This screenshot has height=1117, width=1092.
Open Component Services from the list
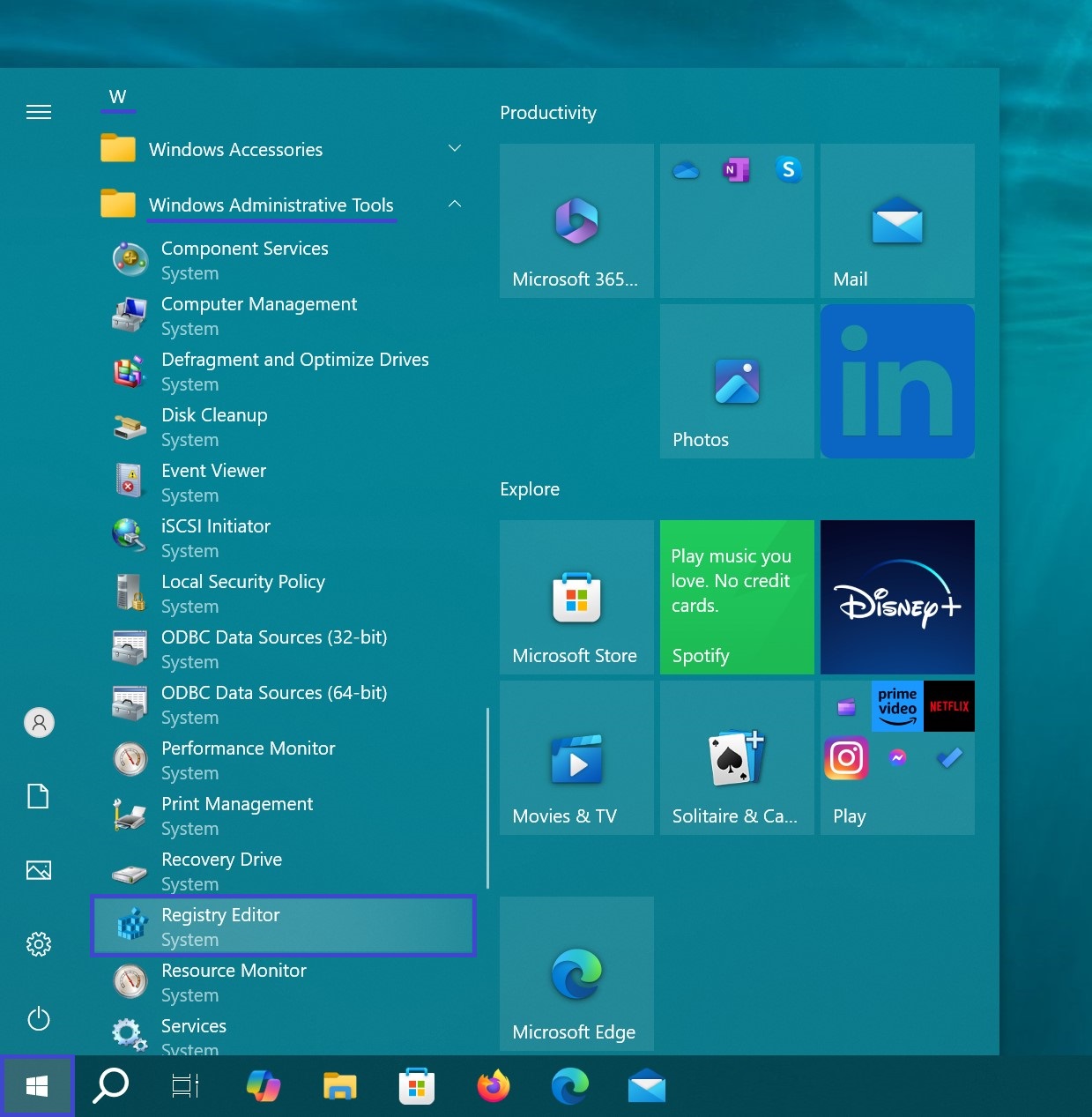pos(283,261)
